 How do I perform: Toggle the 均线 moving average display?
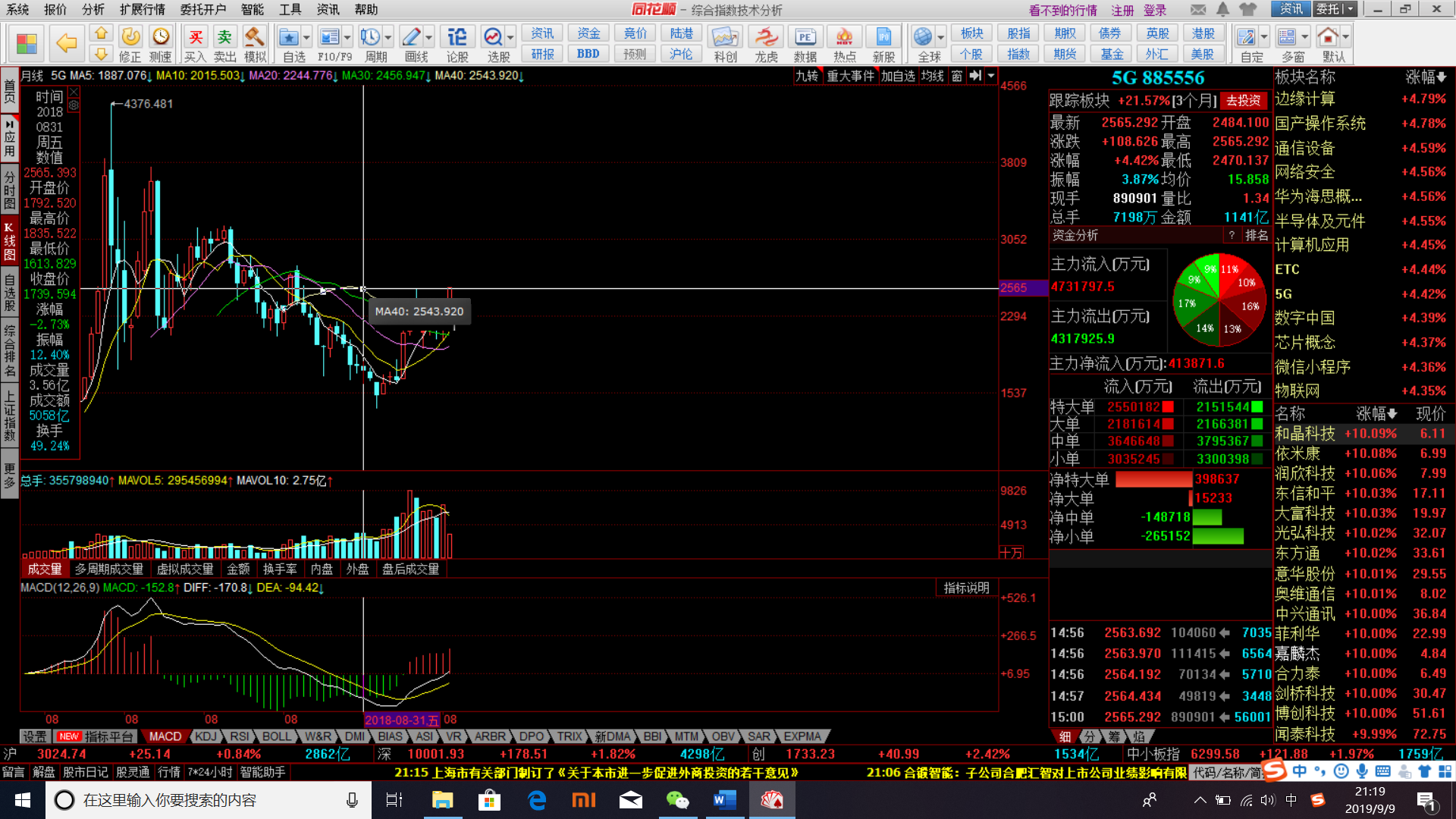(x=933, y=76)
